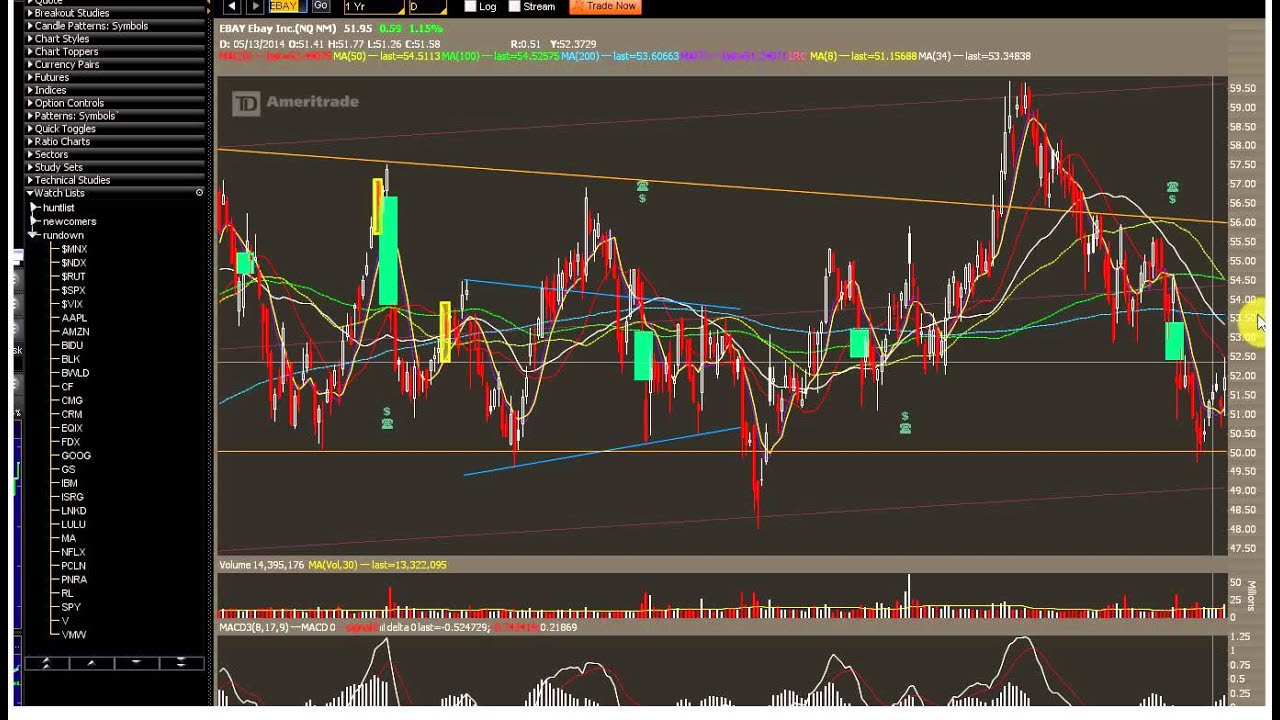Click the single up arrow list button
The height and width of the screenshot is (720, 1280).
click(x=91, y=663)
